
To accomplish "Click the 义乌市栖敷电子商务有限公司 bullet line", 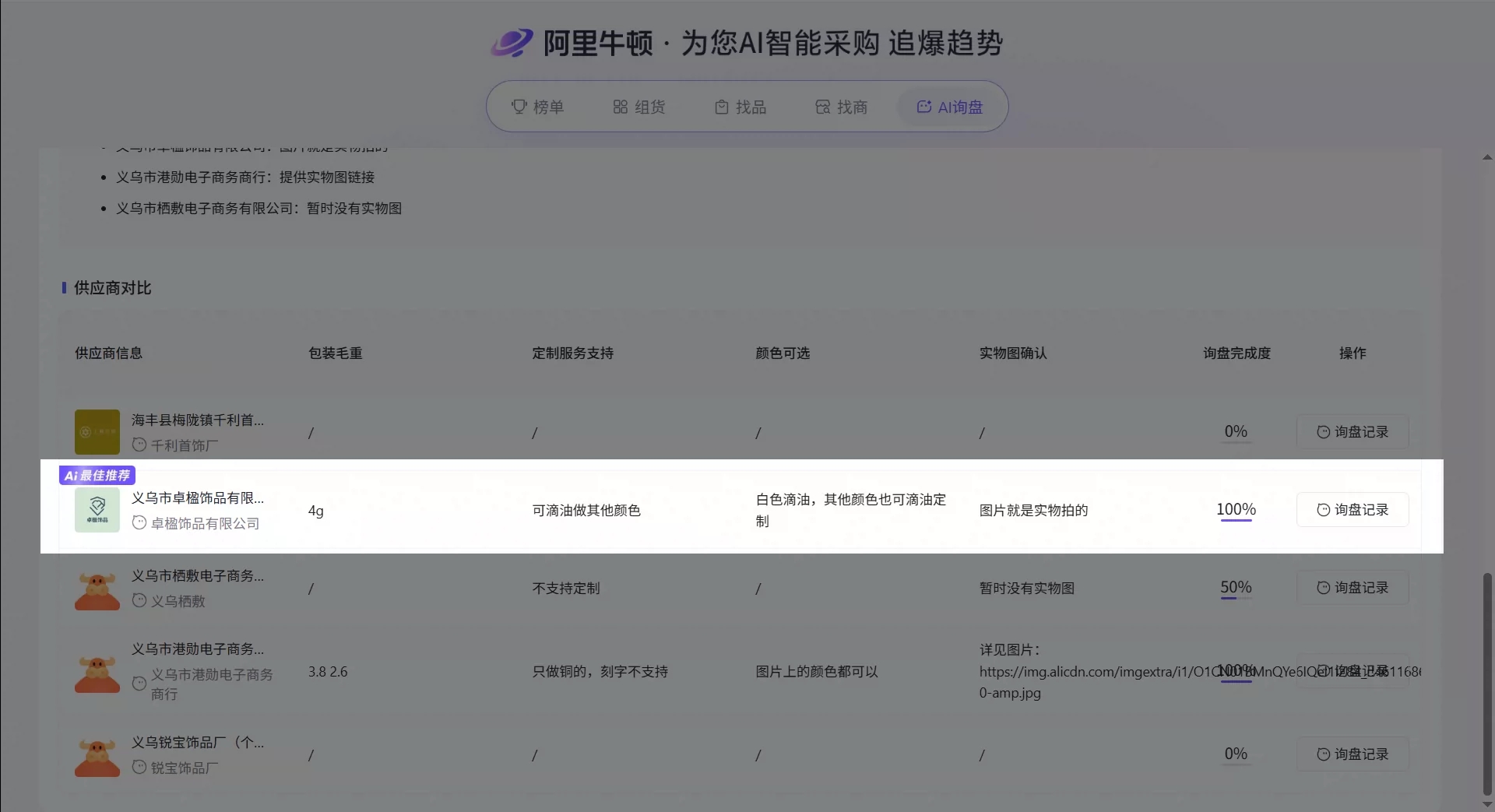I will coord(259,208).
